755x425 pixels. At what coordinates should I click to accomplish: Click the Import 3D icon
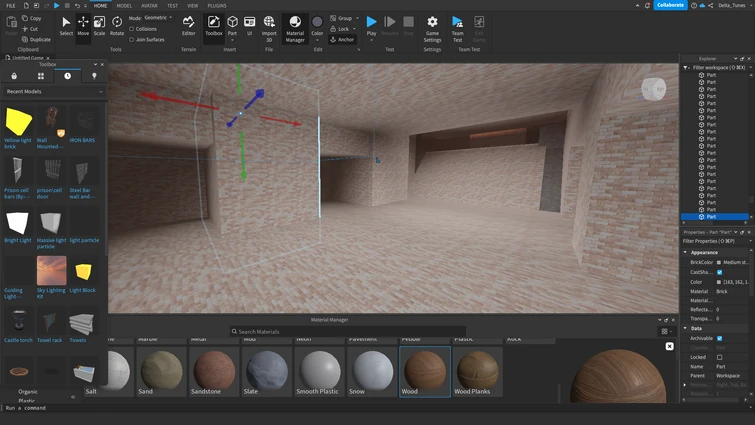click(269, 24)
